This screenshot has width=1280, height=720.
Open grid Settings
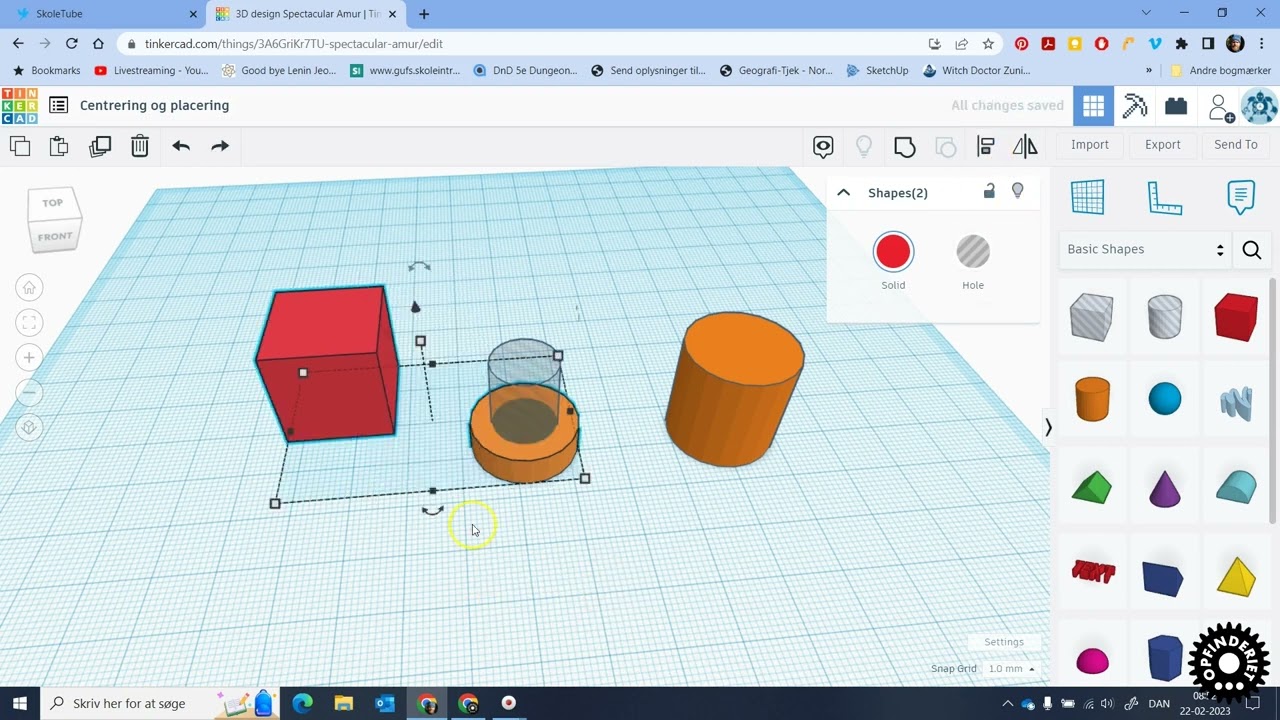[x=1004, y=642]
